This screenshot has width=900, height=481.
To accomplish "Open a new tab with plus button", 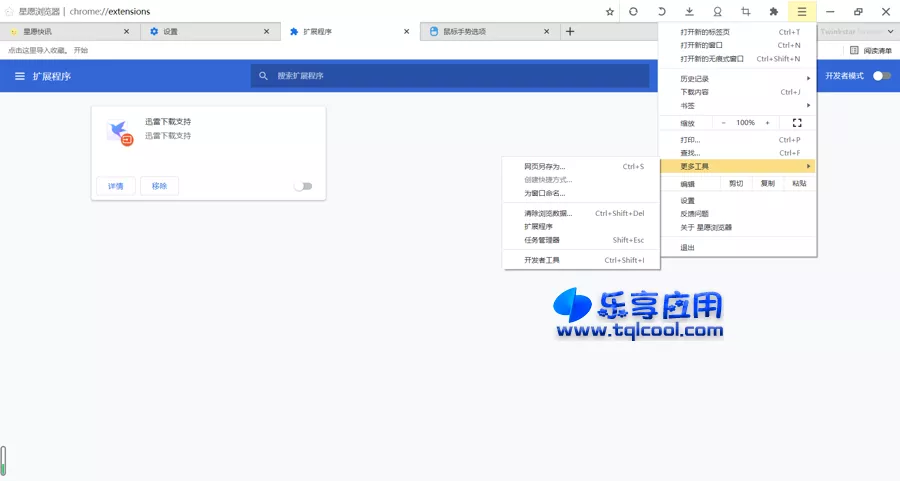I will (x=570, y=32).
